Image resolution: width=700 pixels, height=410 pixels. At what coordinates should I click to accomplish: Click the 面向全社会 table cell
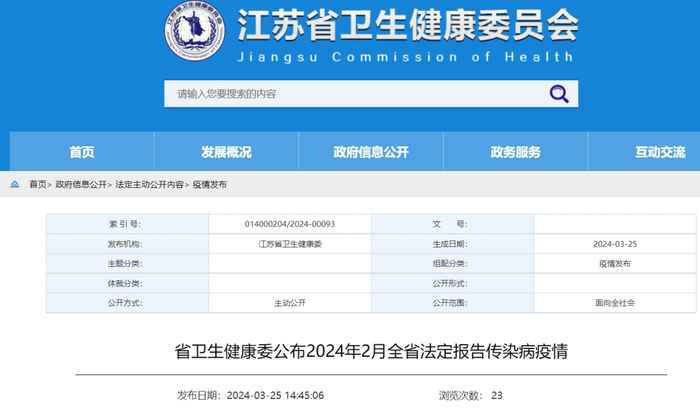point(615,303)
